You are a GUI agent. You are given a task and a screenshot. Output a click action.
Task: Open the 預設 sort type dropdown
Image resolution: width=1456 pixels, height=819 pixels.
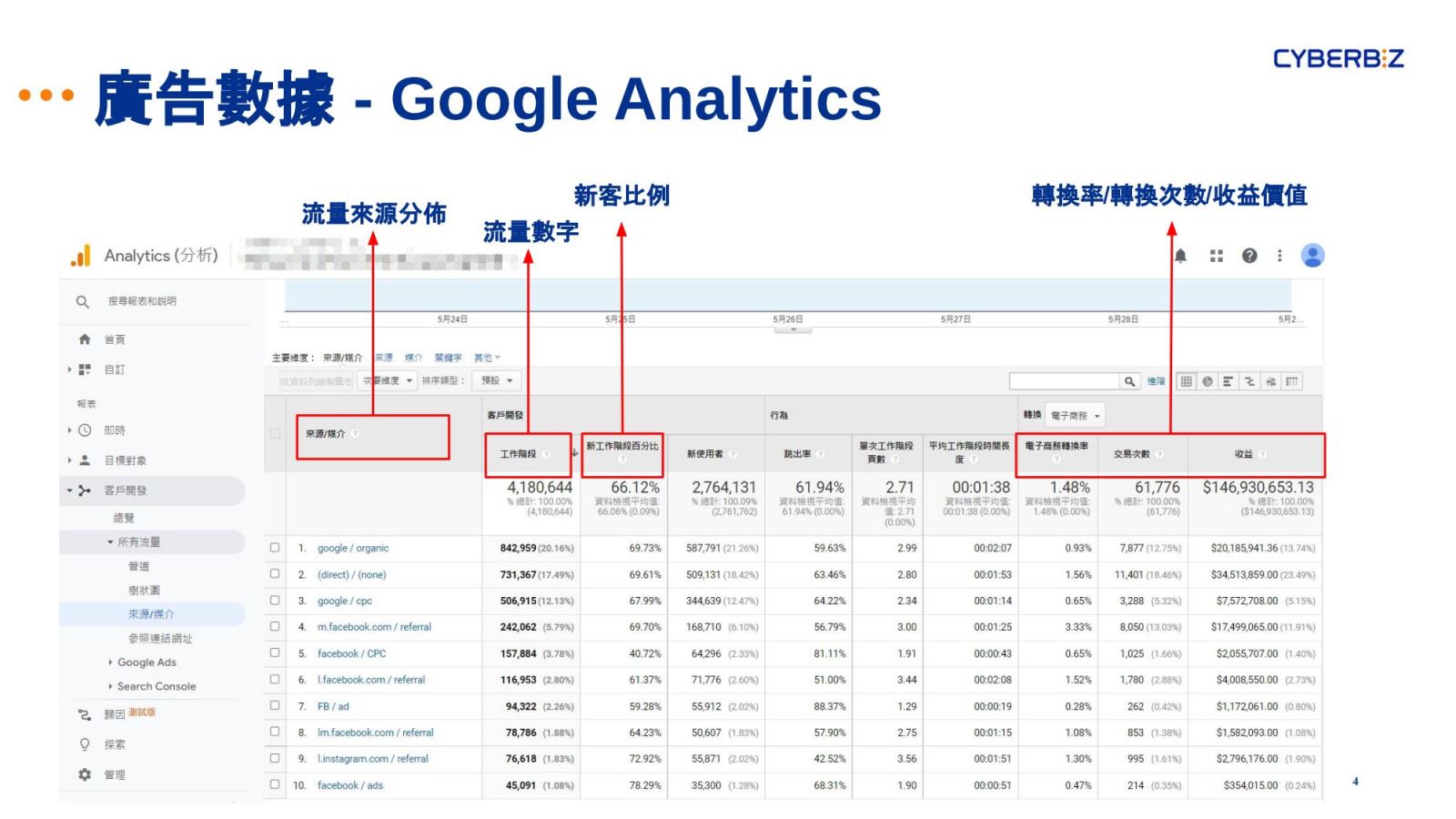pyautogui.click(x=497, y=381)
